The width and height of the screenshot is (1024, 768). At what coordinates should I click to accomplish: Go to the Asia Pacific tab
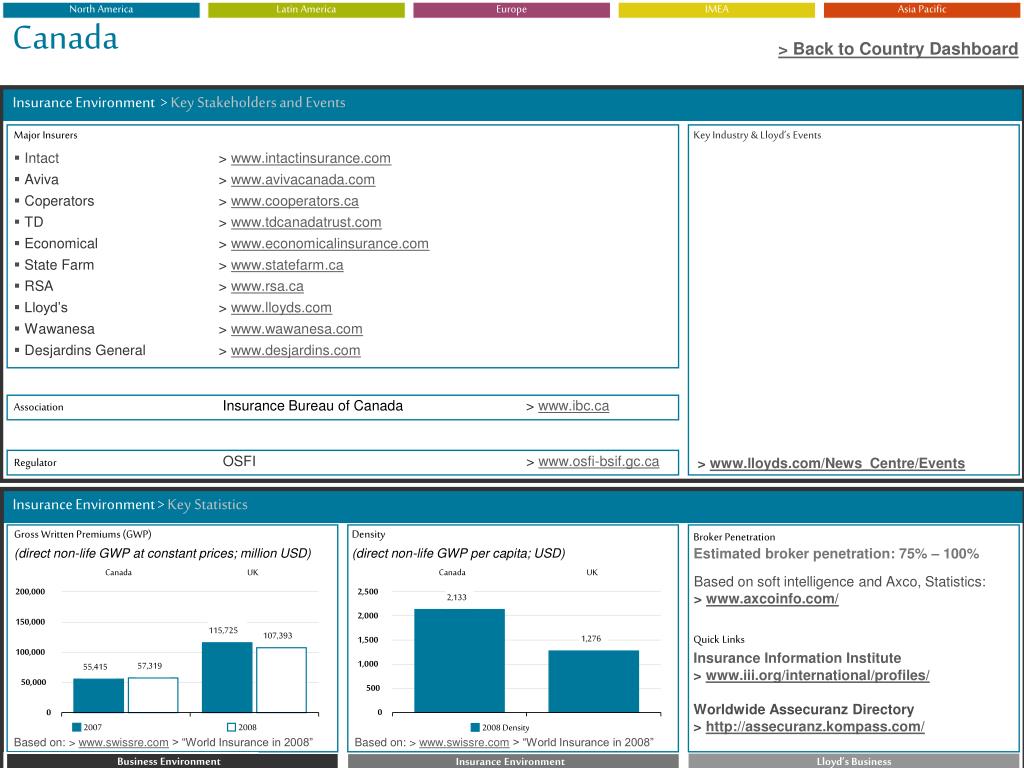coord(921,9)
